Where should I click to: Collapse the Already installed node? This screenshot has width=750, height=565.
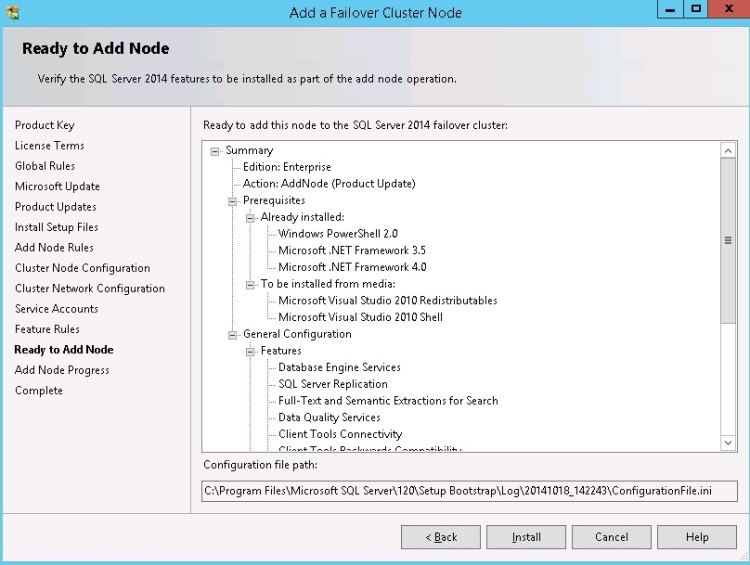(251, 217)
